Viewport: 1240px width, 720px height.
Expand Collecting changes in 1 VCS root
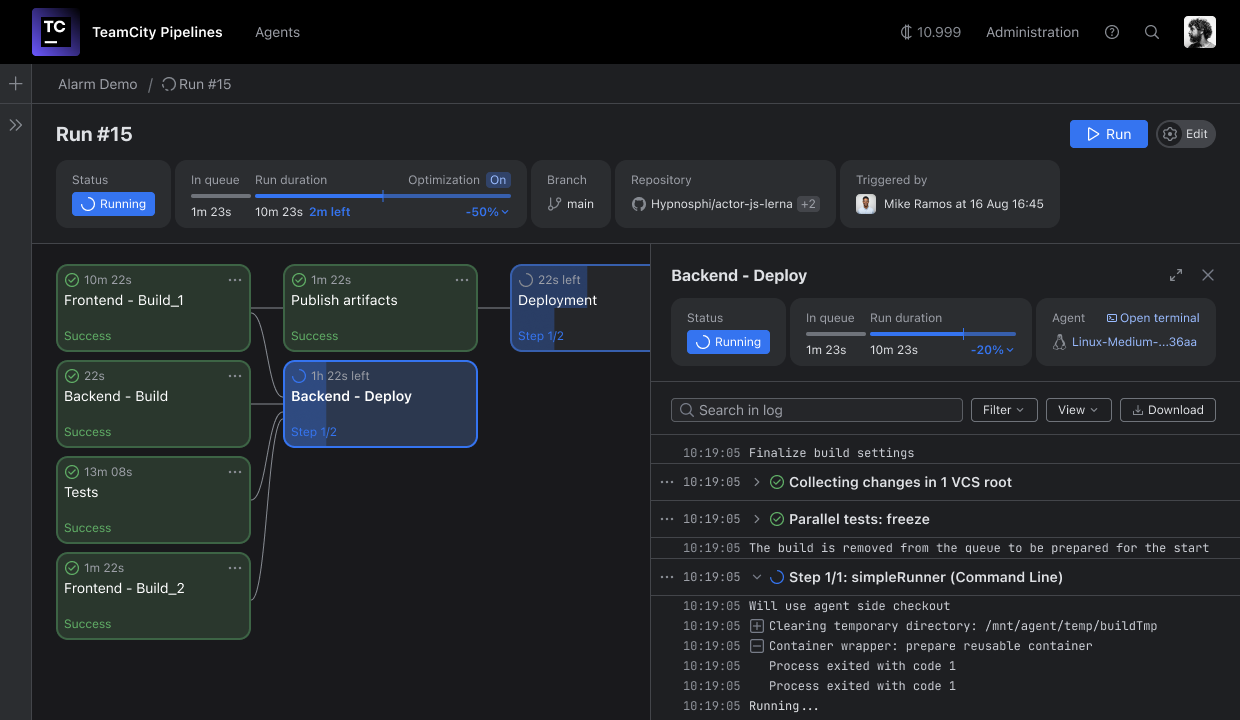pyautogui.click(x=757, y=482)
